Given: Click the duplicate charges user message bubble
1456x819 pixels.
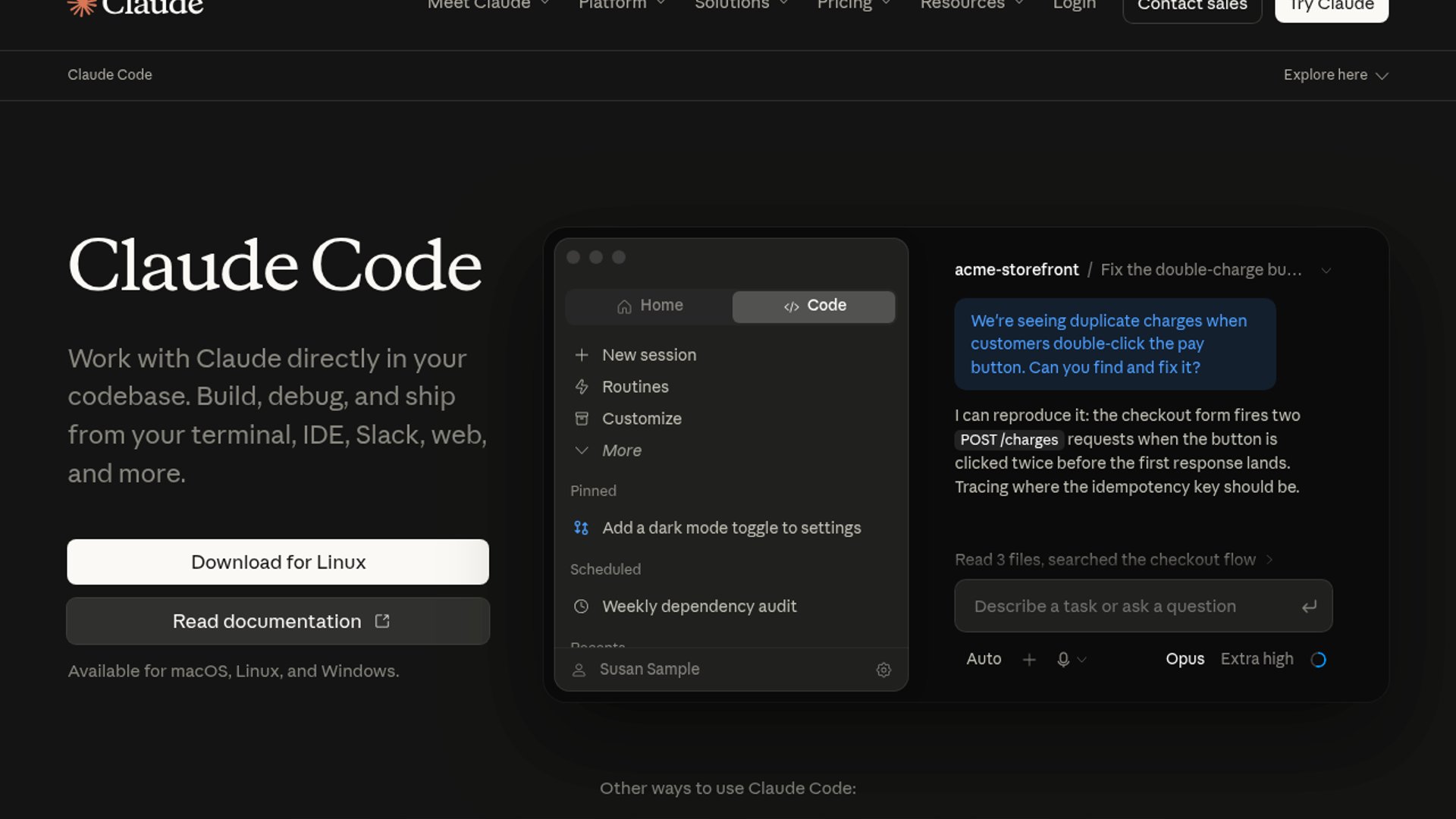Looking at the screenshot, I should (1115, 344).
